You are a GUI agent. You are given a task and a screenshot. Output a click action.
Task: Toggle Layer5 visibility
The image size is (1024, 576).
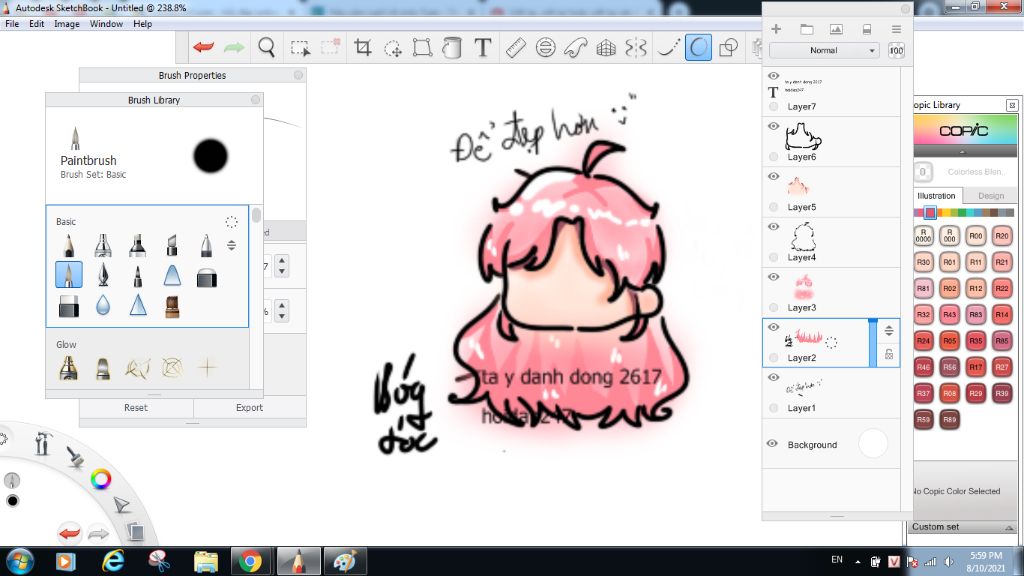pos(774,176)
